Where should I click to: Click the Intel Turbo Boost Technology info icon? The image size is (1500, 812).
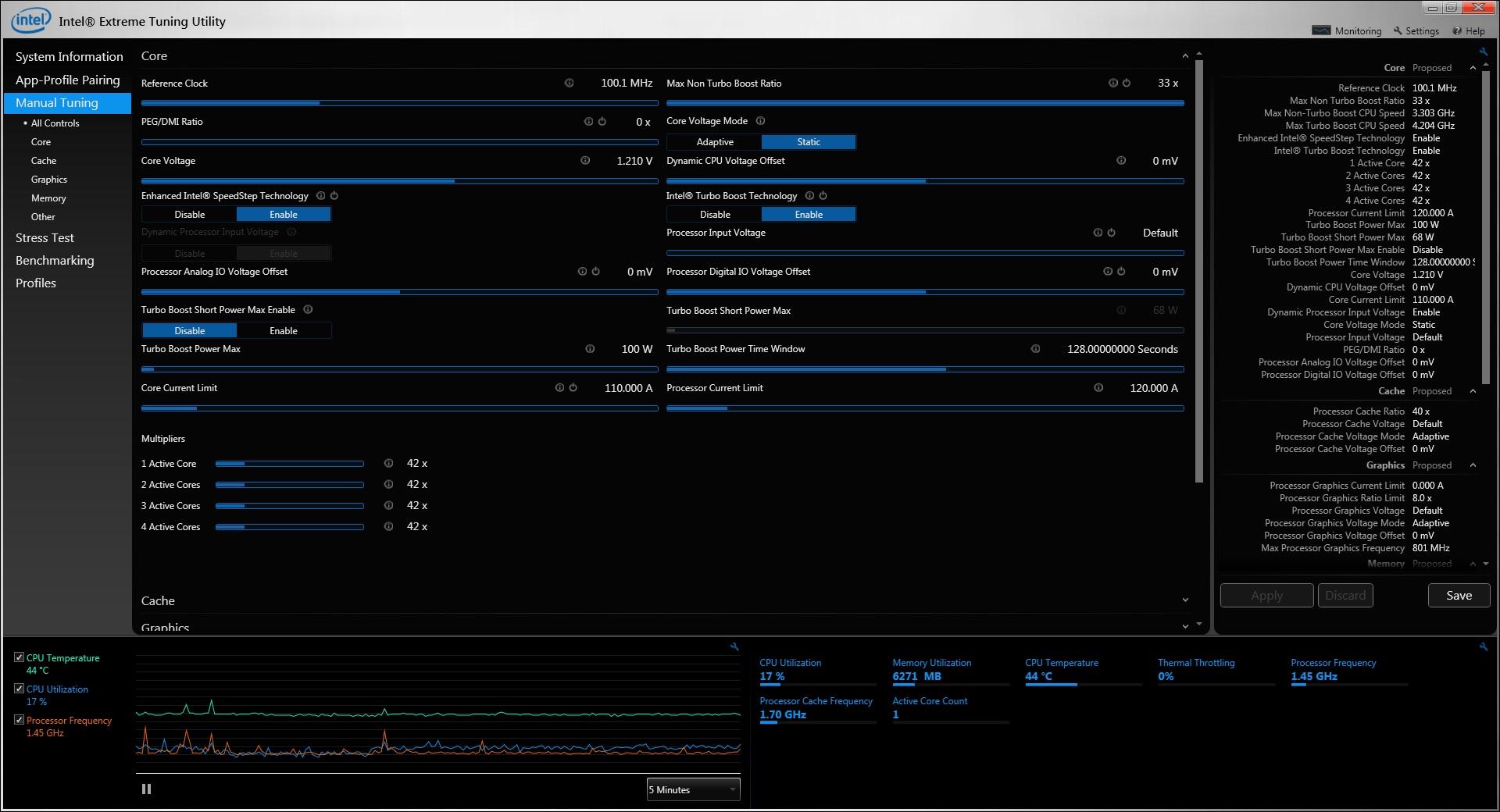809,196
